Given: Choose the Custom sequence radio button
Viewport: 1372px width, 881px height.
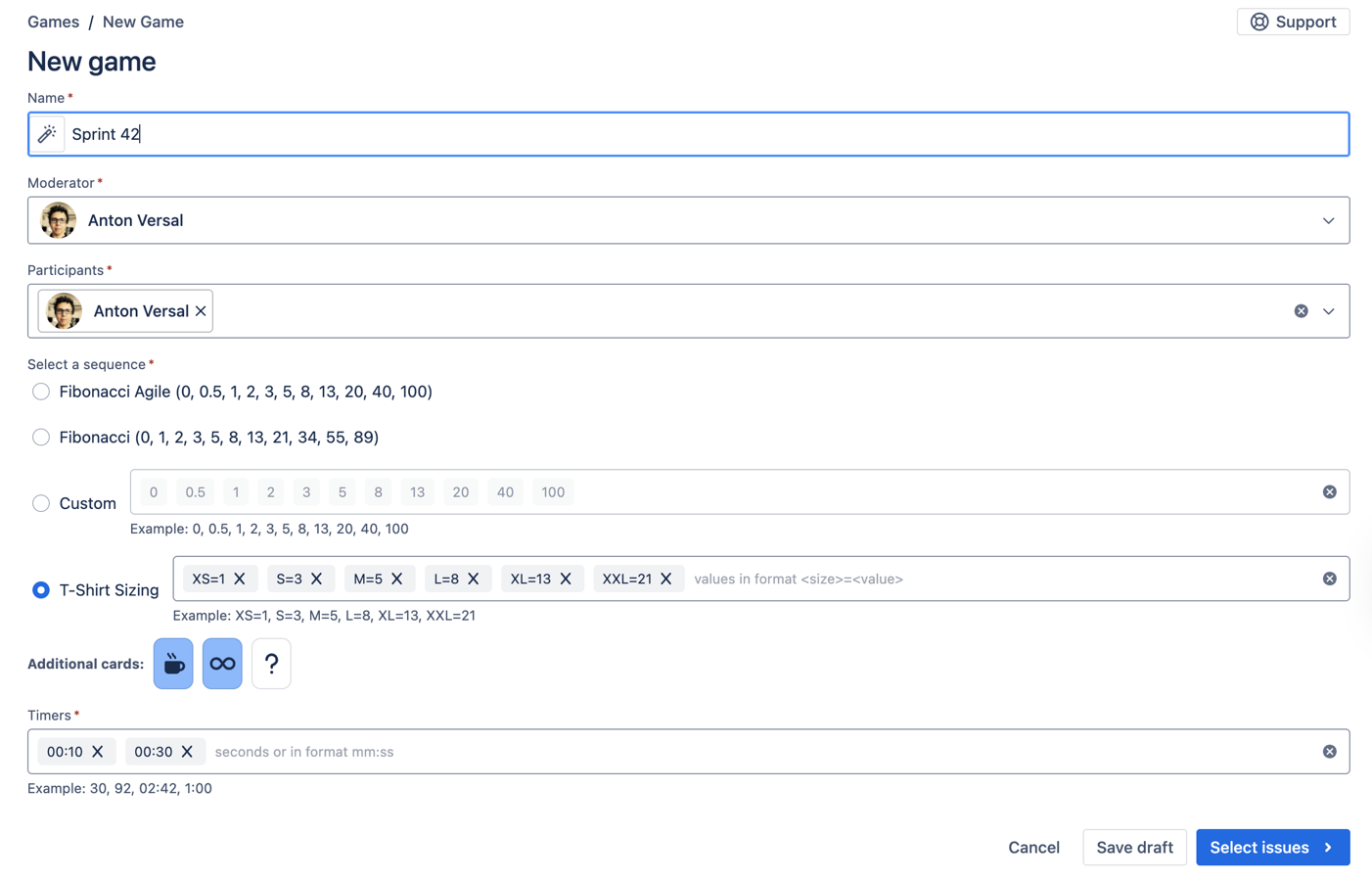Looking at the screenshot, I should [41, 503].
